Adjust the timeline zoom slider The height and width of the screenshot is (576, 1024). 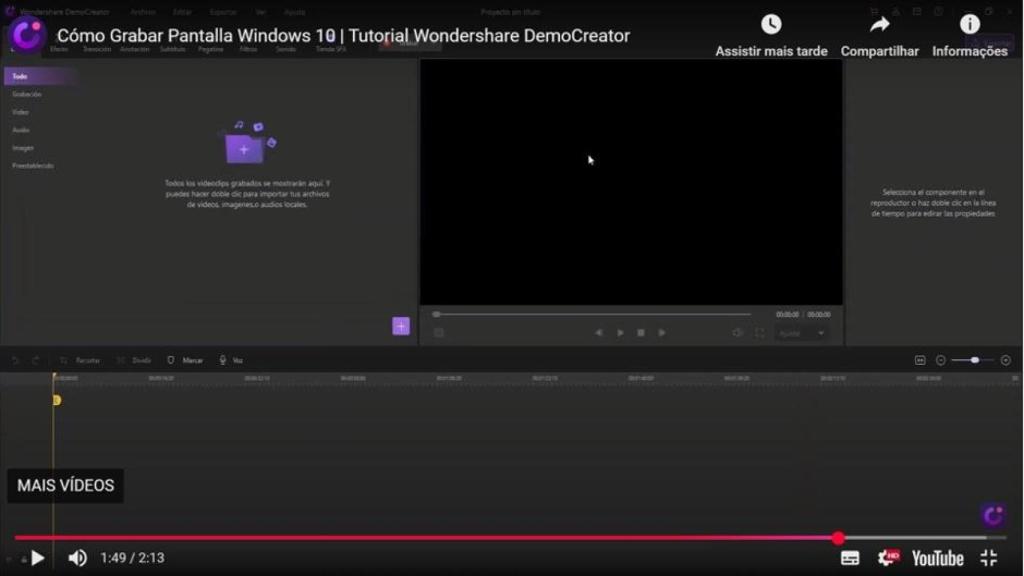point(972,360)
